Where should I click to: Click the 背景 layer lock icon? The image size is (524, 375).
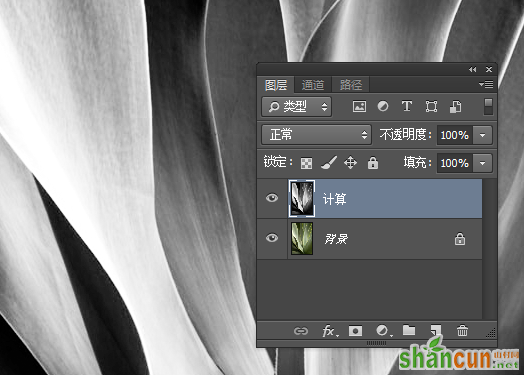coord(460,239)
